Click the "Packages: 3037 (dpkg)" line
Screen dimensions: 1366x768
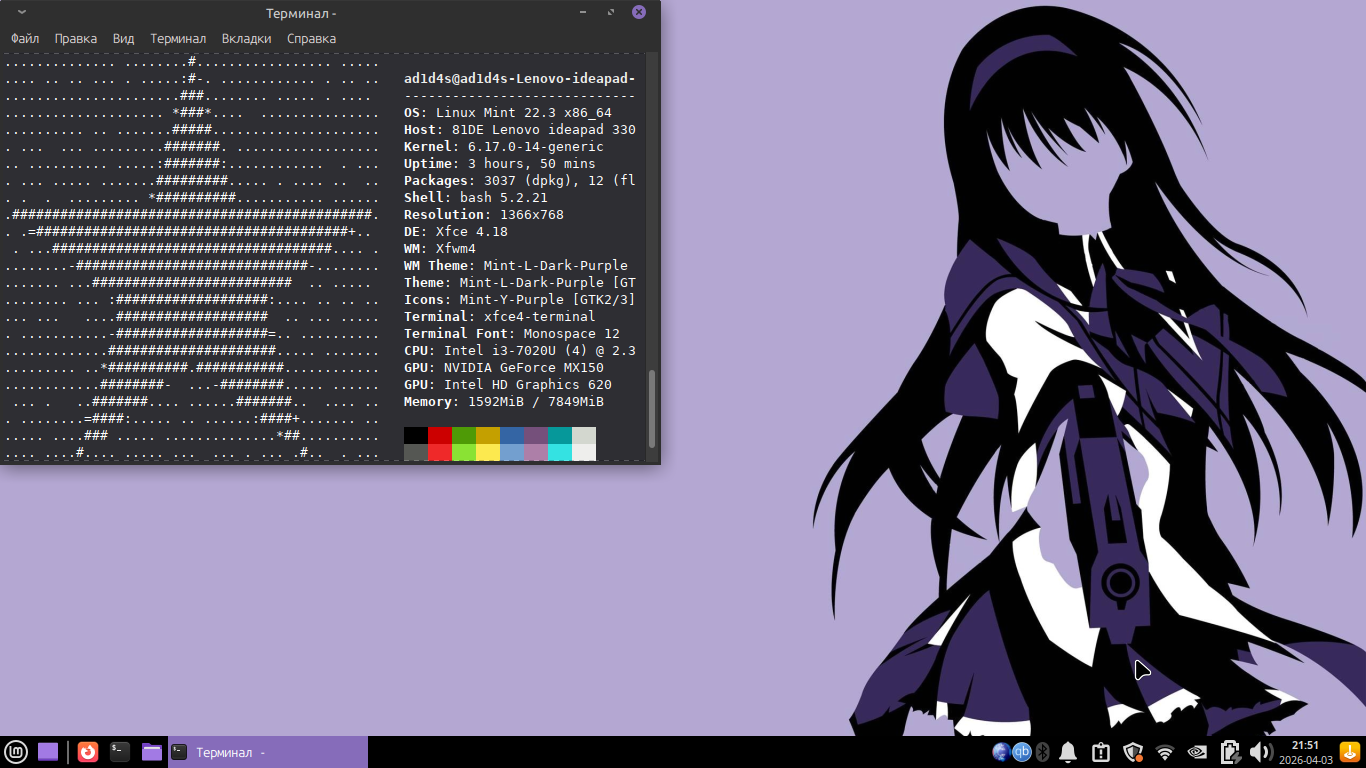tap(520, 181)
